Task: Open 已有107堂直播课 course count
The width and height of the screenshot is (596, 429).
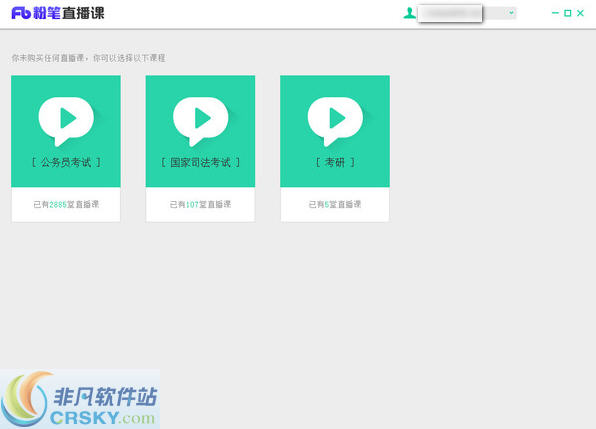Action: (x=200, y=204)
